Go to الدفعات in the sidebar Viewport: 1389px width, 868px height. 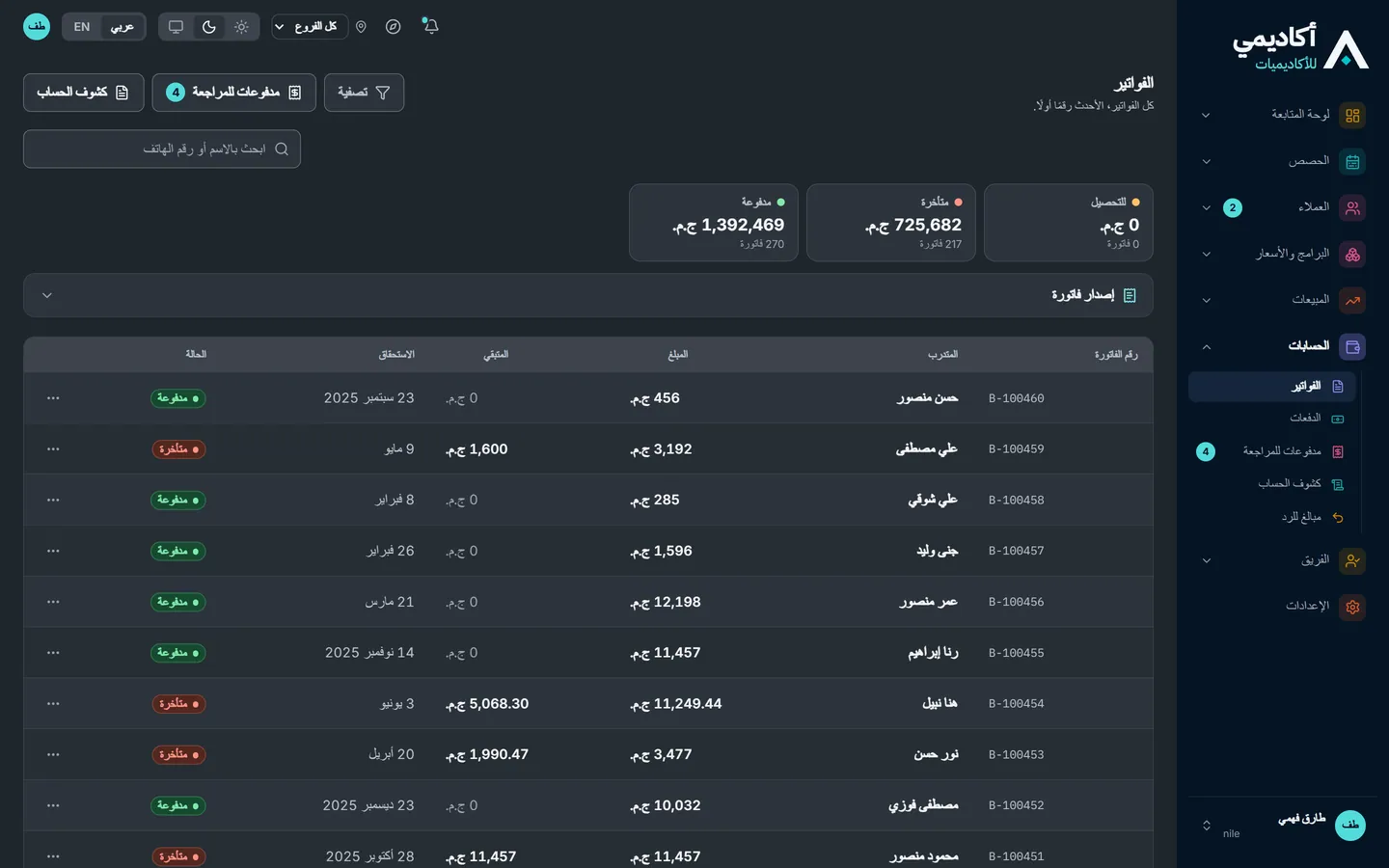coord(1272,419)
